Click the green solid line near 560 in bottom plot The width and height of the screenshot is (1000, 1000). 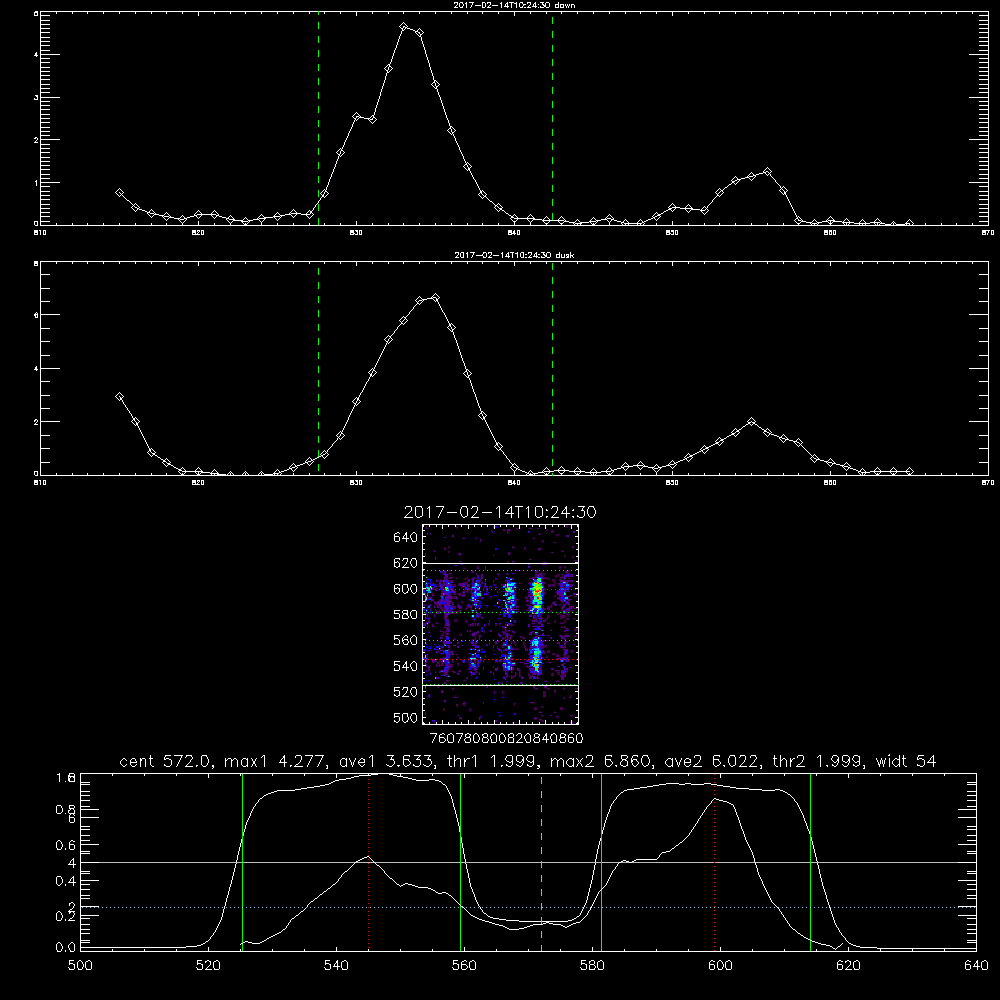click(460, 862)
